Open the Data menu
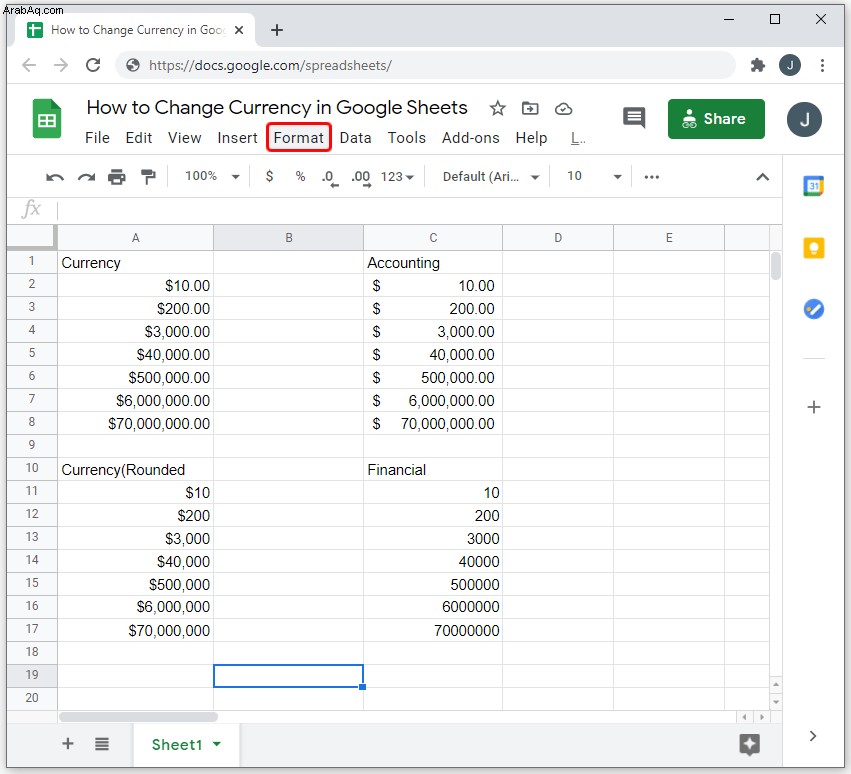851x774 pixels. [x=355, y=138]
